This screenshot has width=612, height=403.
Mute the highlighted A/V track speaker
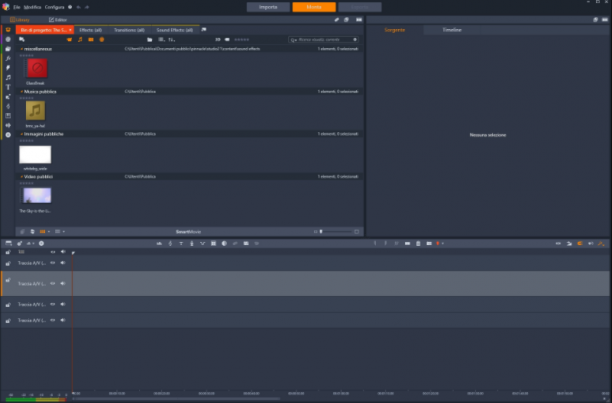(63, 284)
